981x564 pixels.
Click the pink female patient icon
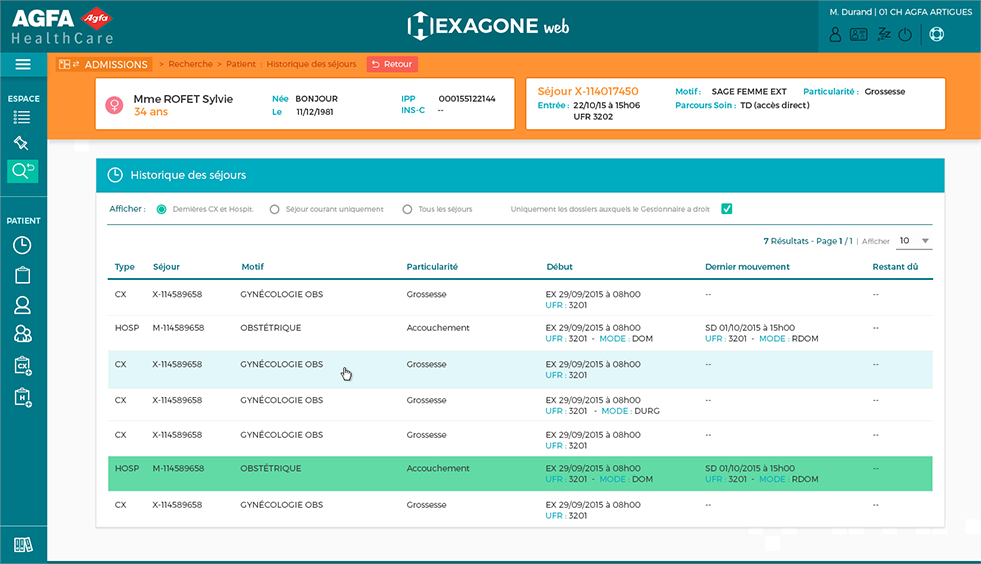tap(114, 105)
